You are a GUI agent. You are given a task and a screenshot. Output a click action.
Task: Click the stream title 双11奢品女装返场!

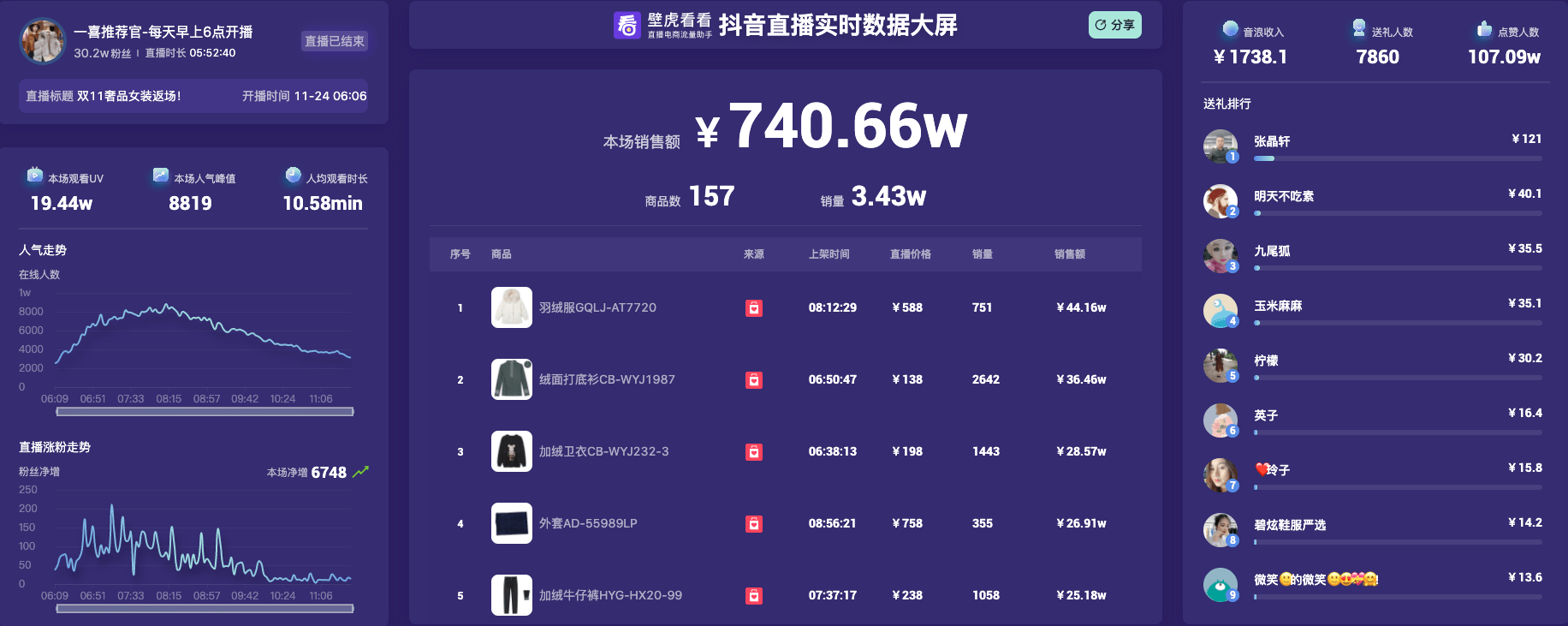coord(129,96)
